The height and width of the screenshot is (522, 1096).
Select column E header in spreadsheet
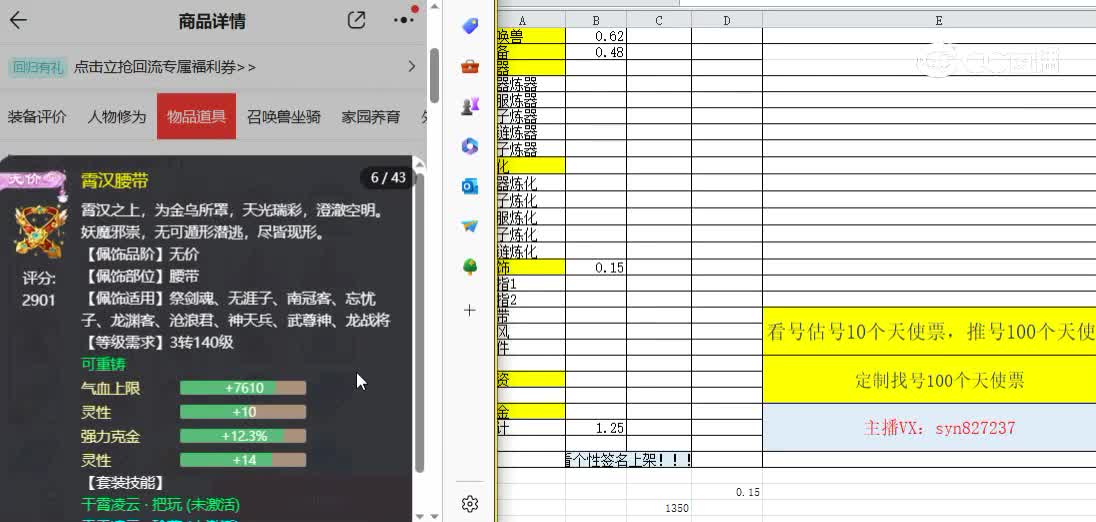930,21
